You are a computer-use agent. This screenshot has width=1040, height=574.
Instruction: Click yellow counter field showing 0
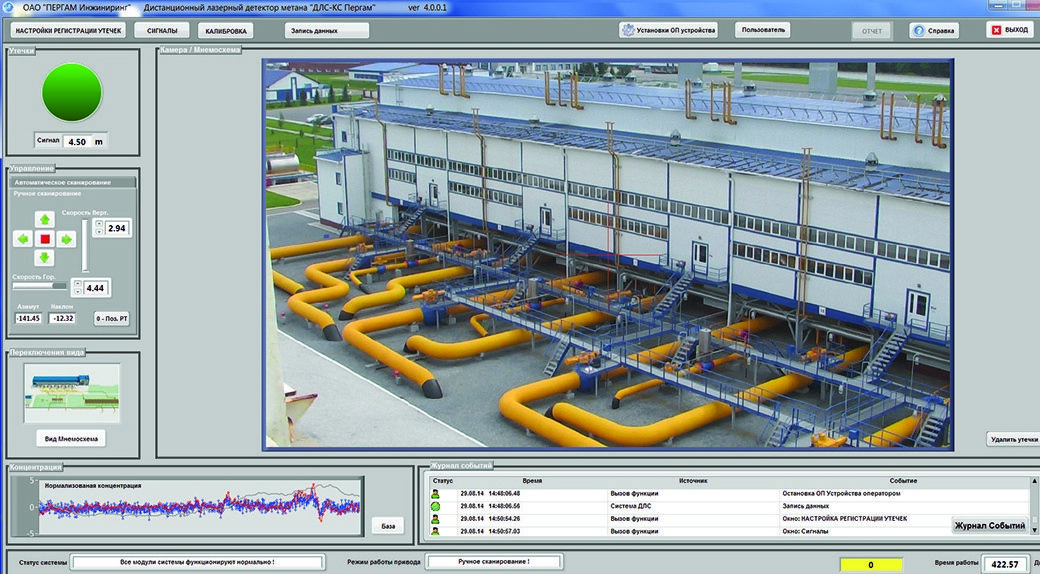(x=871, y=564)
